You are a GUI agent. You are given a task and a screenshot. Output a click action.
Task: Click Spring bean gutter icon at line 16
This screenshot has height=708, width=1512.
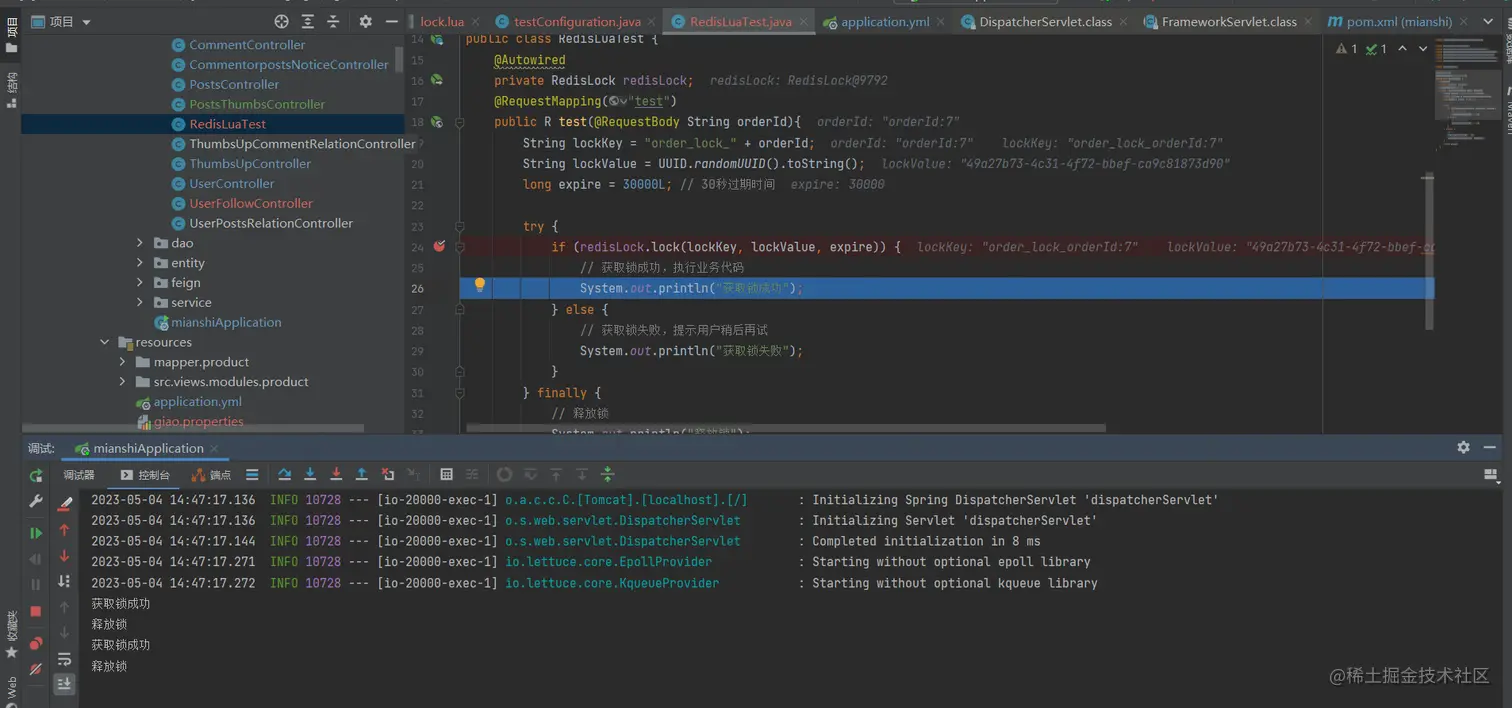[x=437, y=80]
